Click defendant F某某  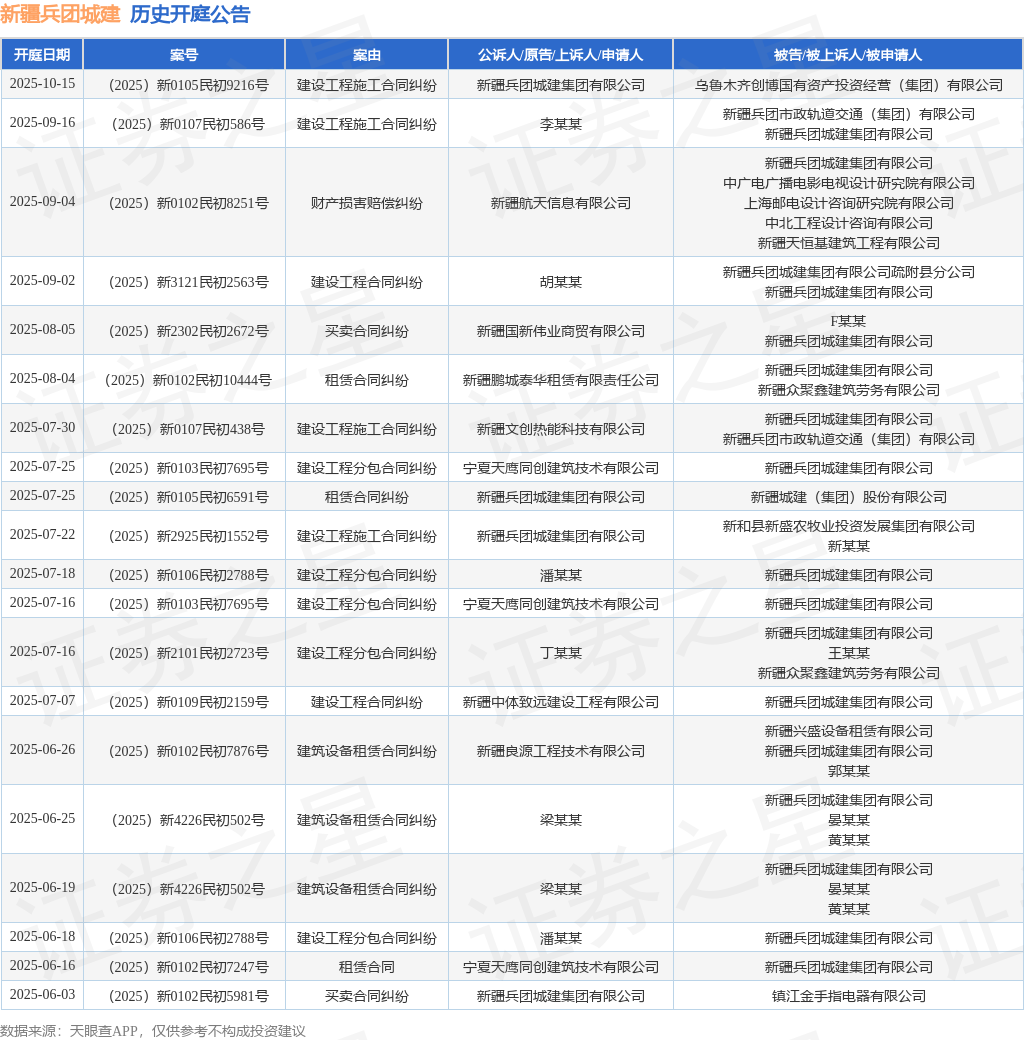tap(848, 321)
